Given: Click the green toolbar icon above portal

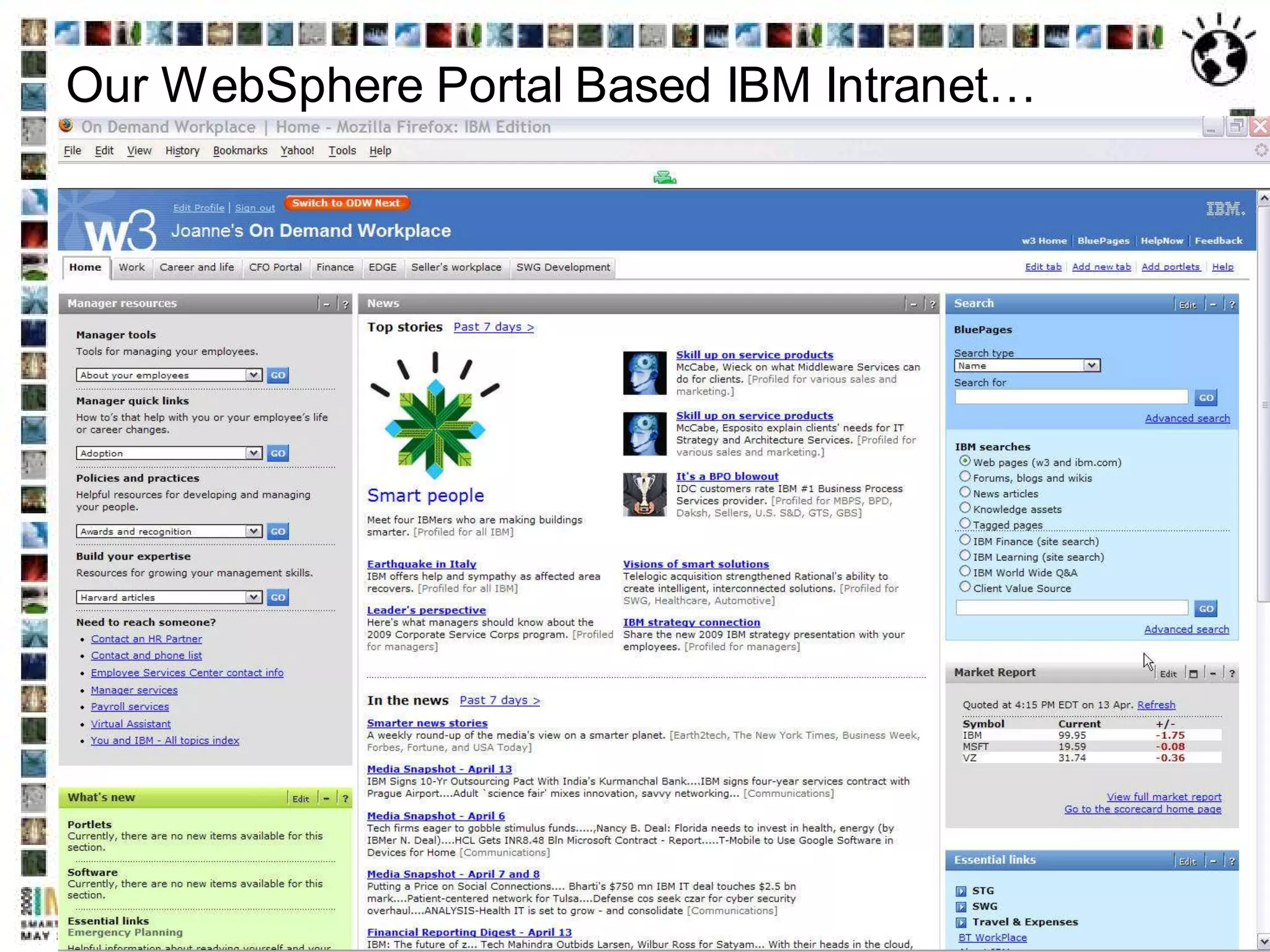Looking at the screenshot, I should click(665, 178).
